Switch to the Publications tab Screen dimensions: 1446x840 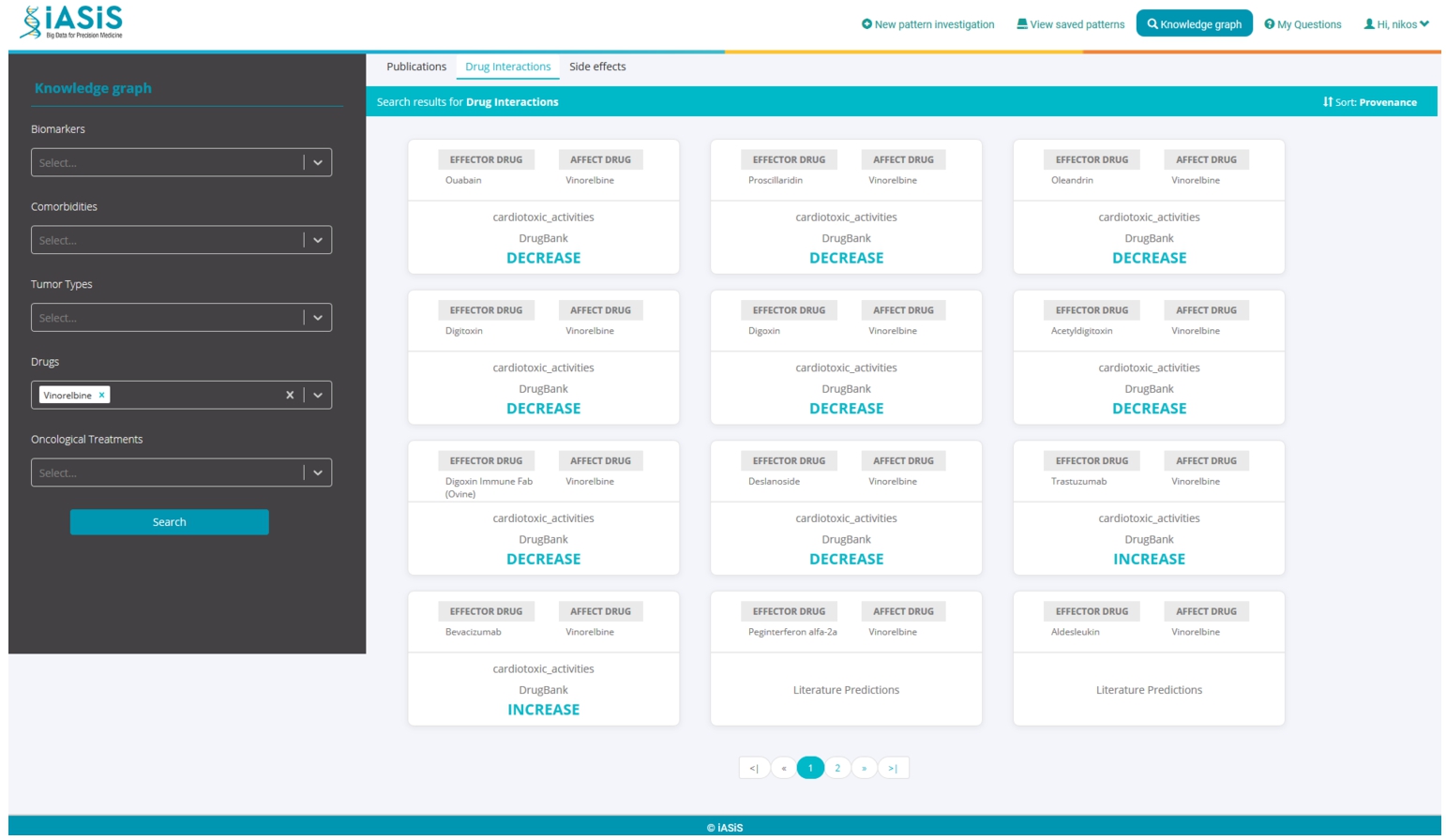click(416, 67)
